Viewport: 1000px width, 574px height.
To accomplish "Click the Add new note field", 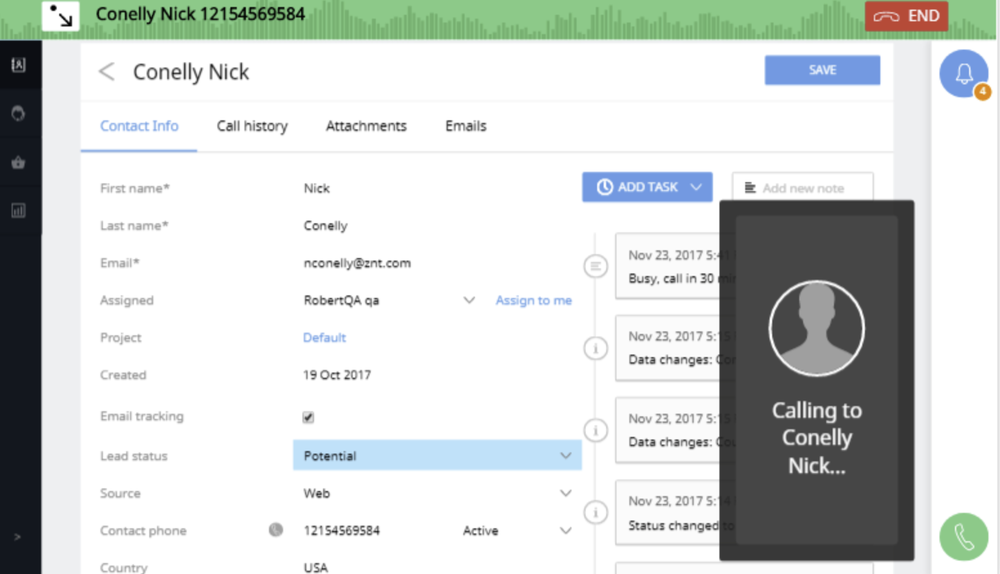I will 803,188.
